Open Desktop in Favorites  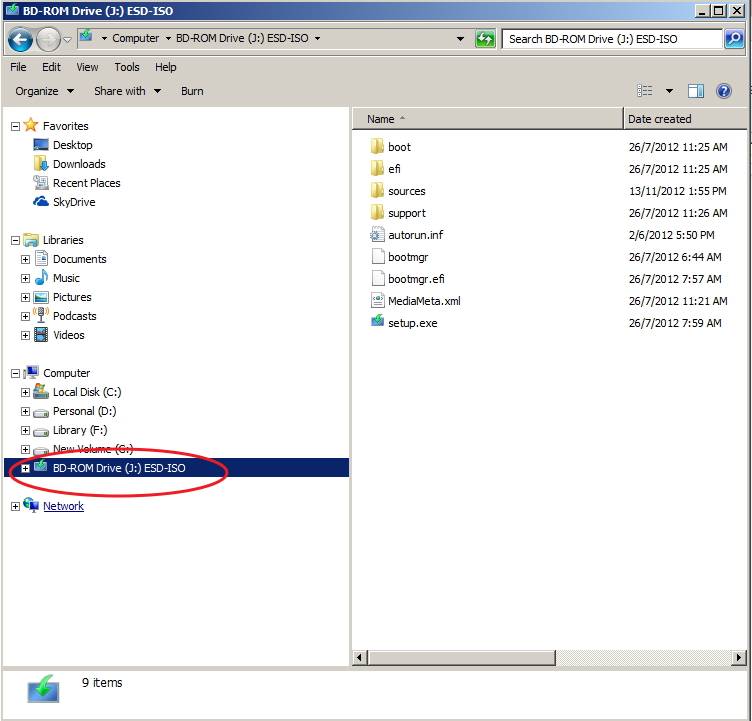coord(72,145)
